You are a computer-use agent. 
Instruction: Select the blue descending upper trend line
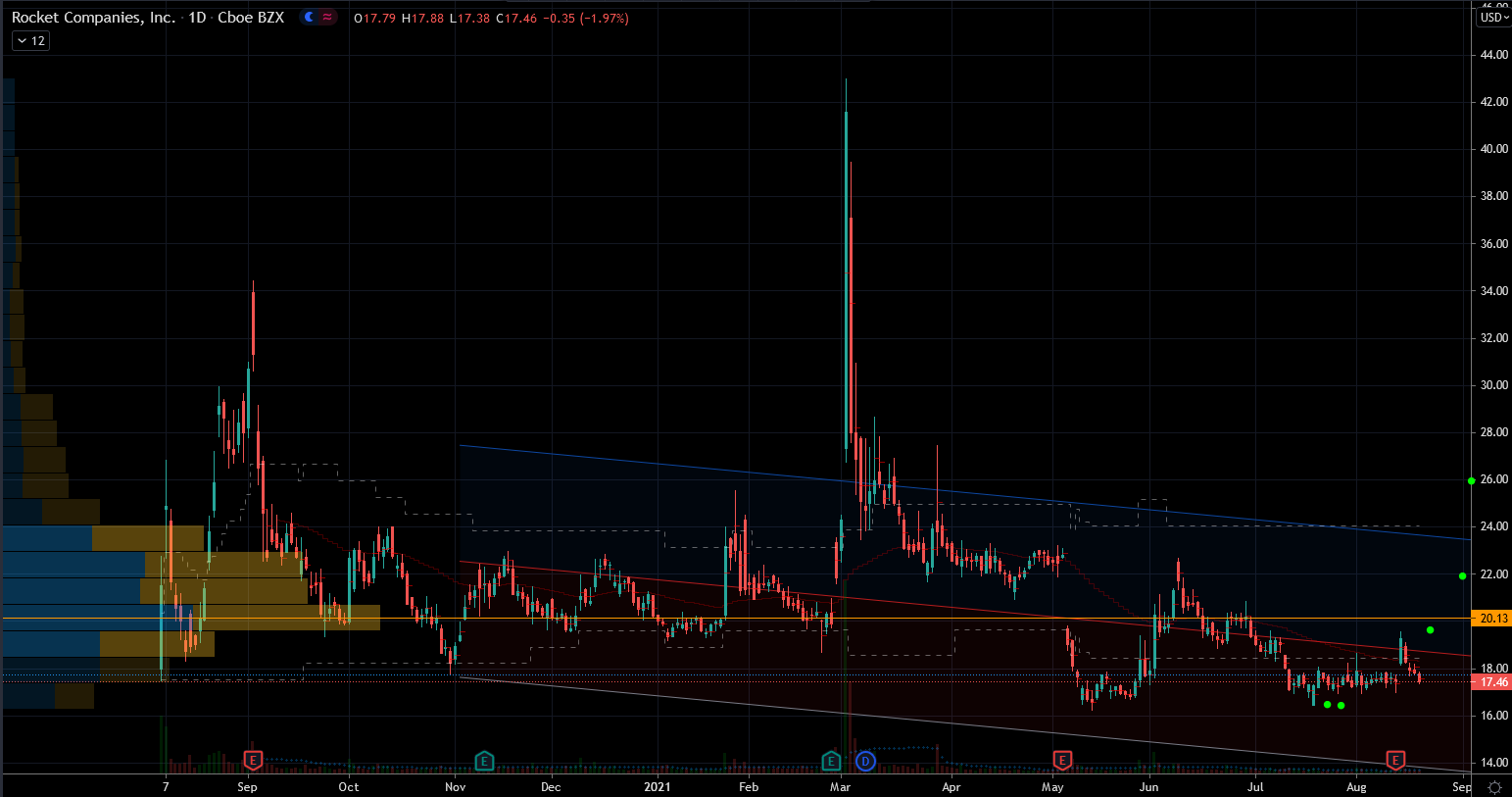click(x=965, y=493)
